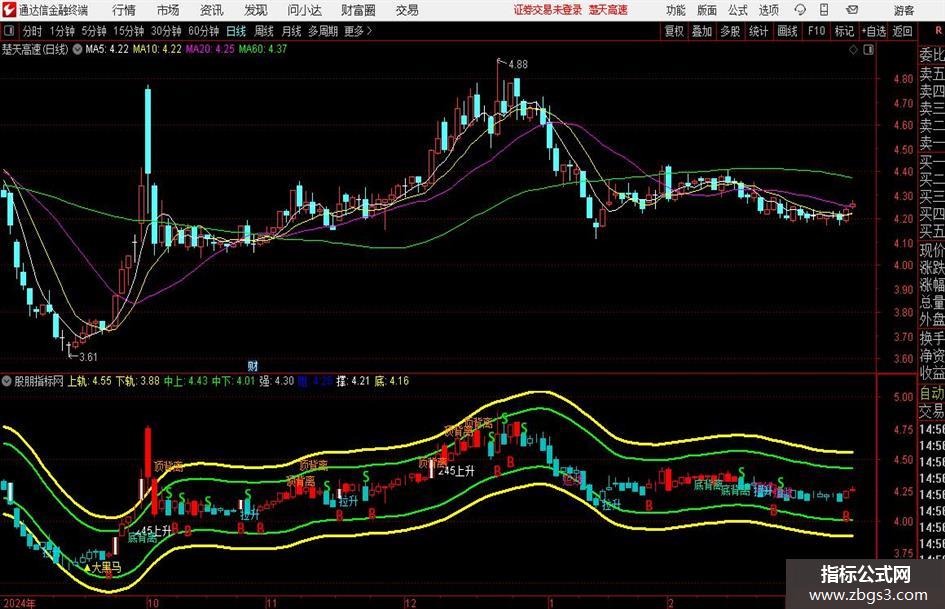Open the 功能 menu

click(x=676, y=10)
